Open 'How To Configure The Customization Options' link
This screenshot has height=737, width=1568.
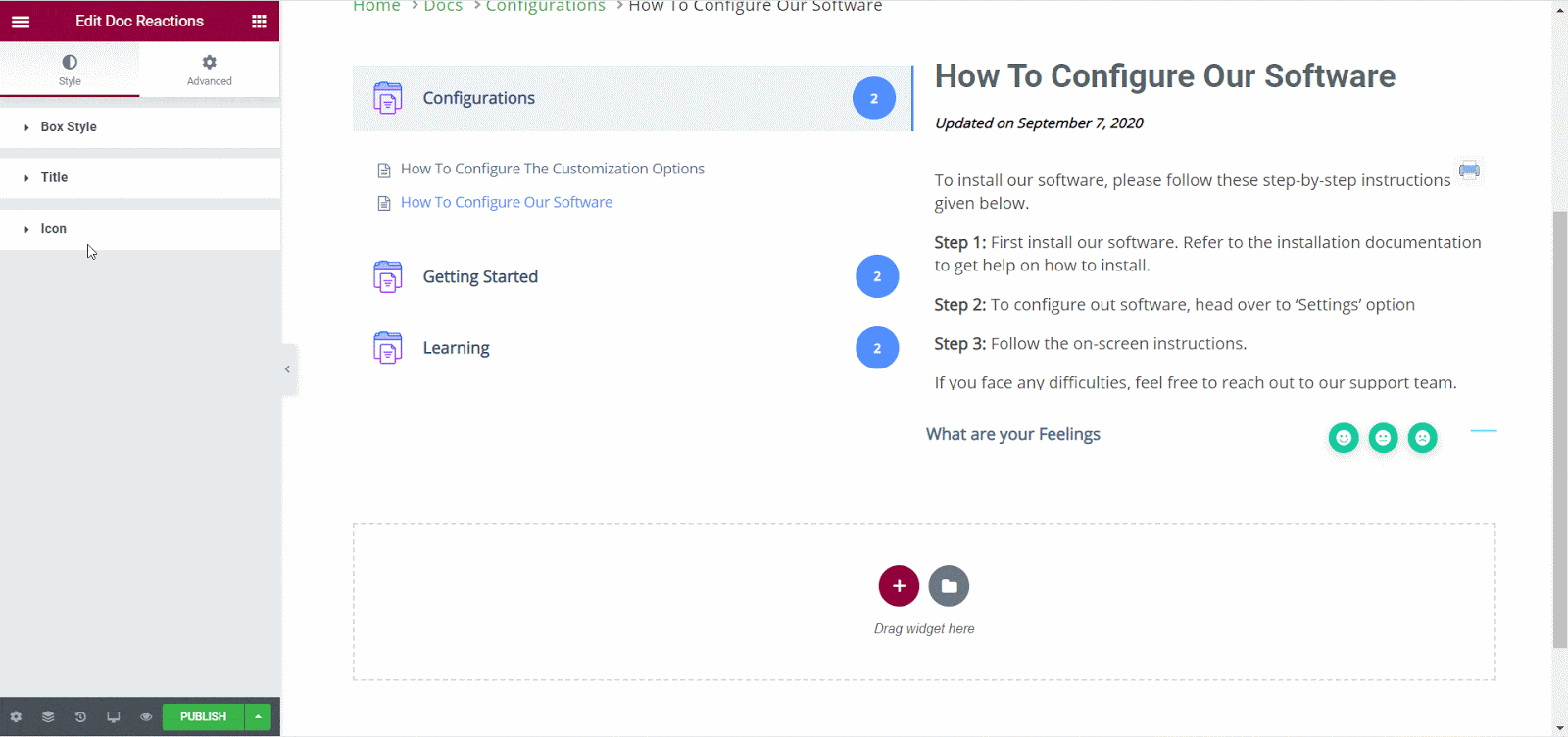552,169
